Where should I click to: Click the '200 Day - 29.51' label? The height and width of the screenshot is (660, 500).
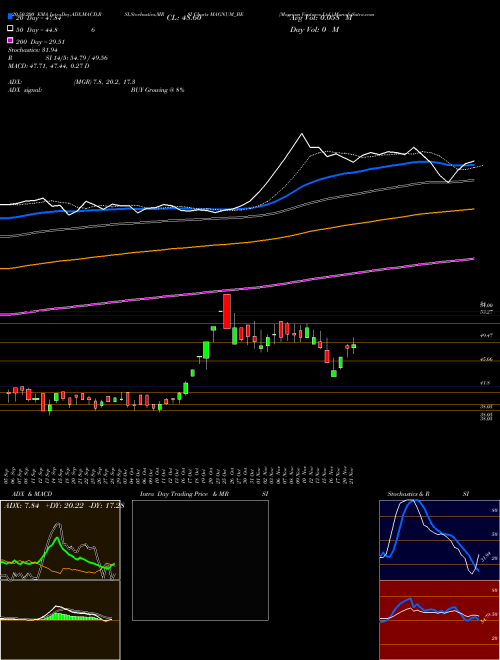[40, 42]
